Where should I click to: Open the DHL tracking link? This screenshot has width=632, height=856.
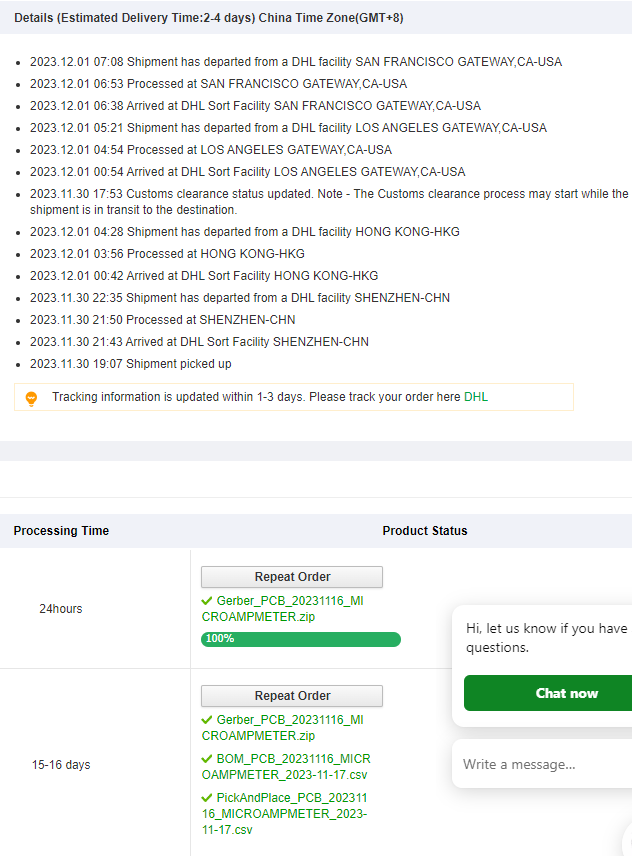click(476, 397)
